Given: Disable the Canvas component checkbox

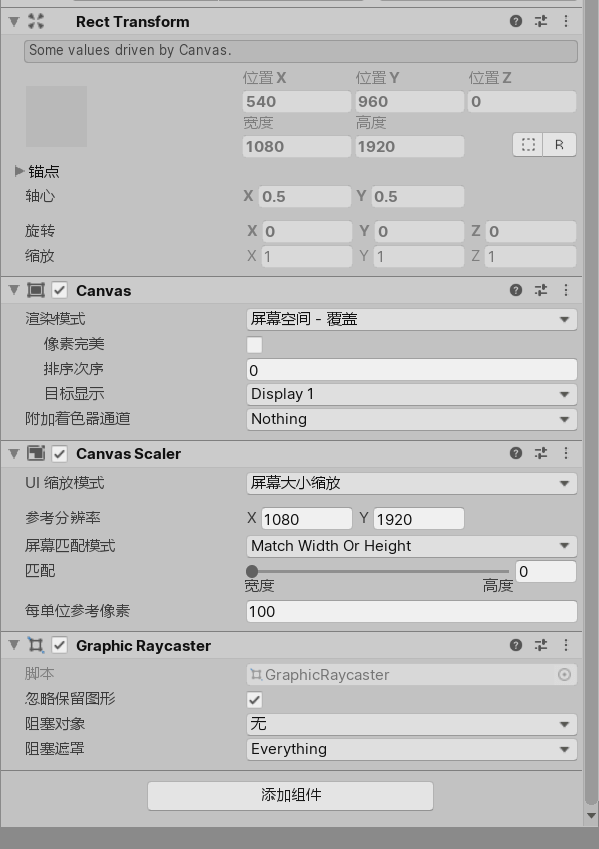Looking at the screenshot, I should (60, 290).
